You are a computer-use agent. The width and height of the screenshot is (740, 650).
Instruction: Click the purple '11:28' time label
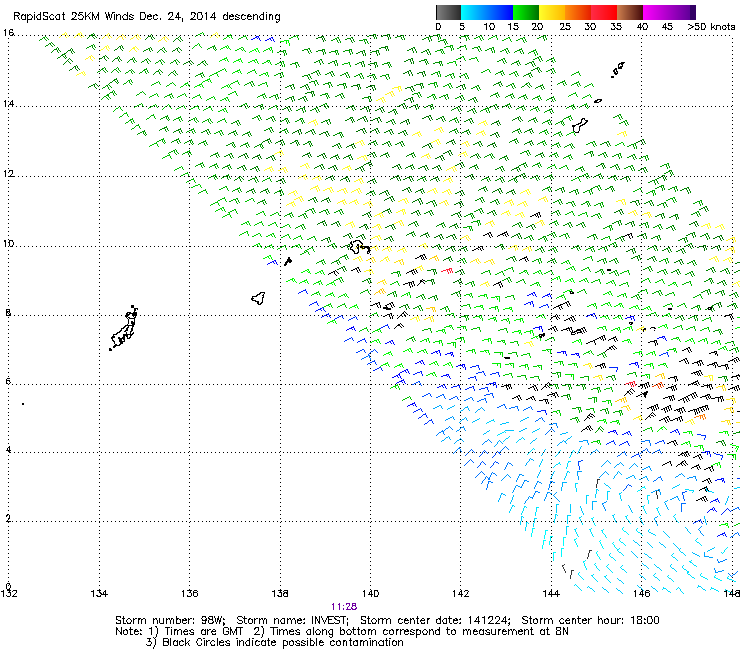344,607
